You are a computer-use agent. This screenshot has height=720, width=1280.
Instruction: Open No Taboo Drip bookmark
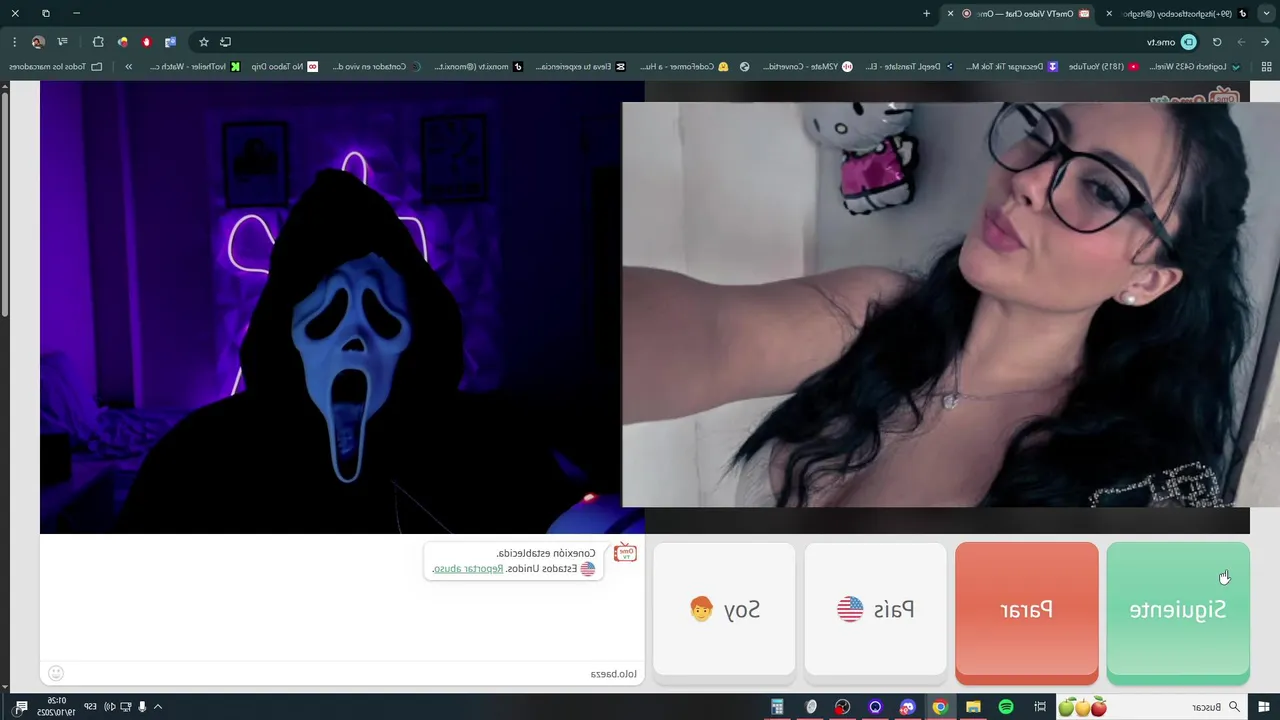284,67
